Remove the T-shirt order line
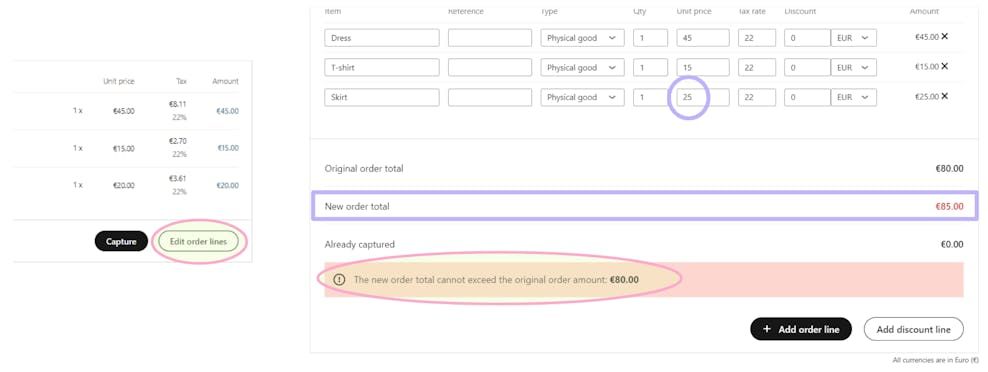Screen dimensions: 988x372 click(944, 66)
